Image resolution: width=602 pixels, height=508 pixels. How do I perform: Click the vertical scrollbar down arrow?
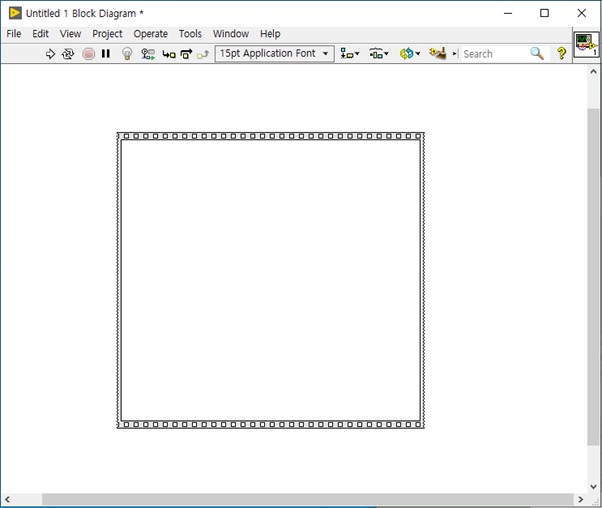[593, 486]
